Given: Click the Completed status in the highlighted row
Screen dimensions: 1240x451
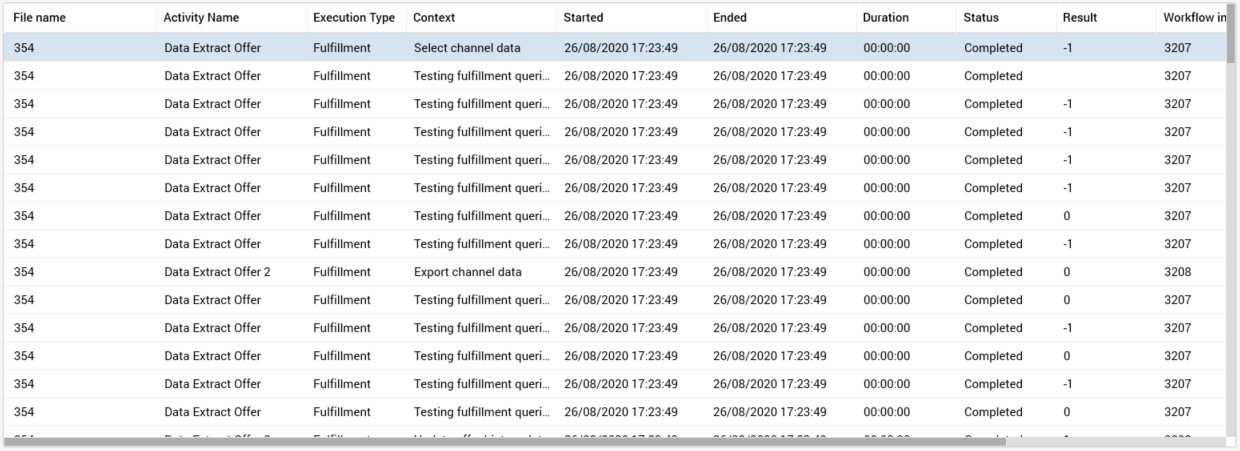Looking at the screenshot, I should point(993,48).
